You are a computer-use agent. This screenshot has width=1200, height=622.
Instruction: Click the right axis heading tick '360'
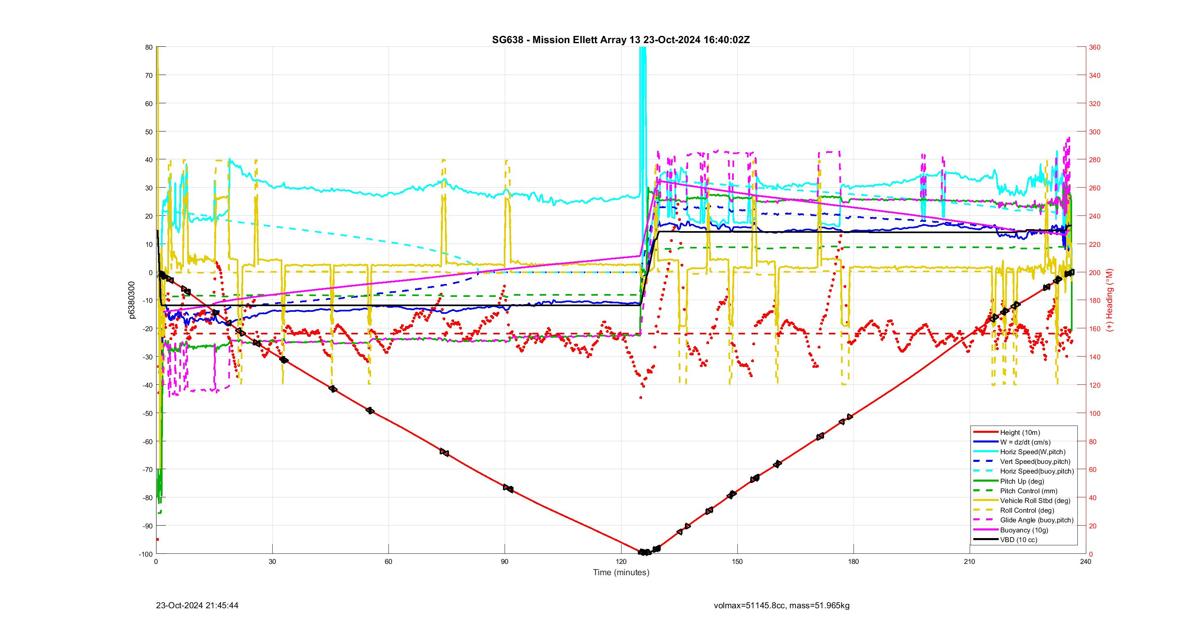coord(1094,47)
